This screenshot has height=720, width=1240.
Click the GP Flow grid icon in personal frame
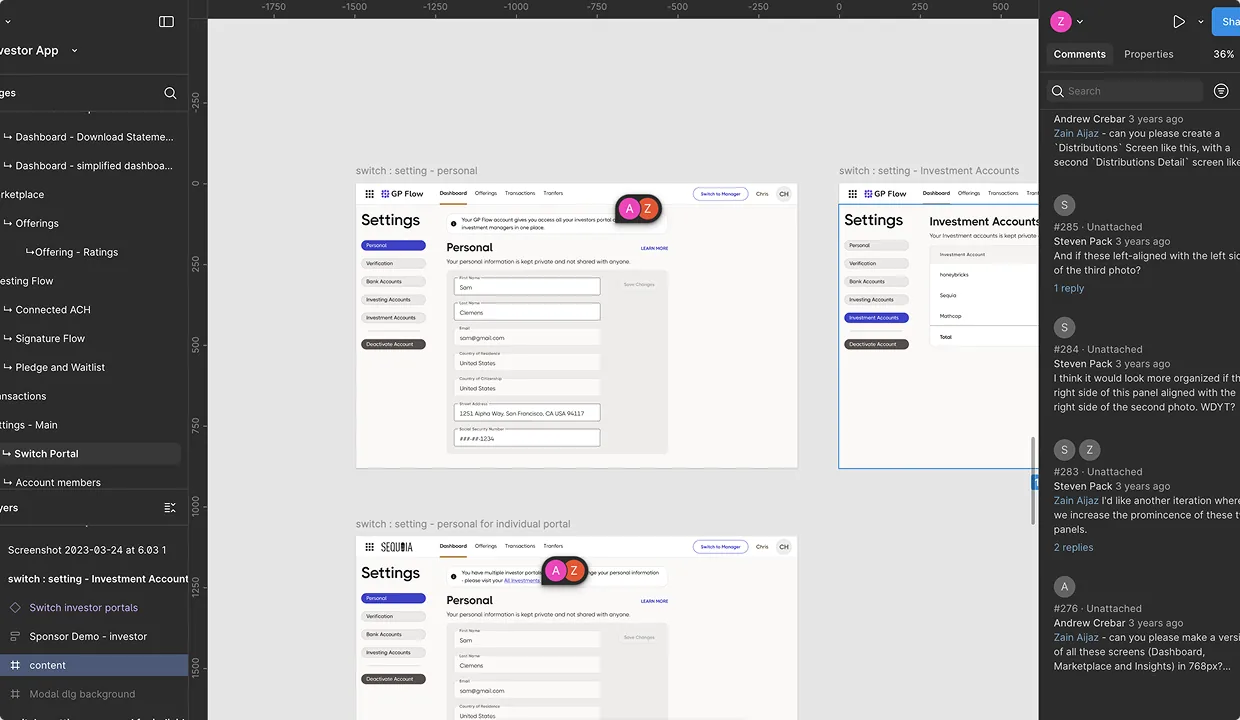(x=369, y=194)
